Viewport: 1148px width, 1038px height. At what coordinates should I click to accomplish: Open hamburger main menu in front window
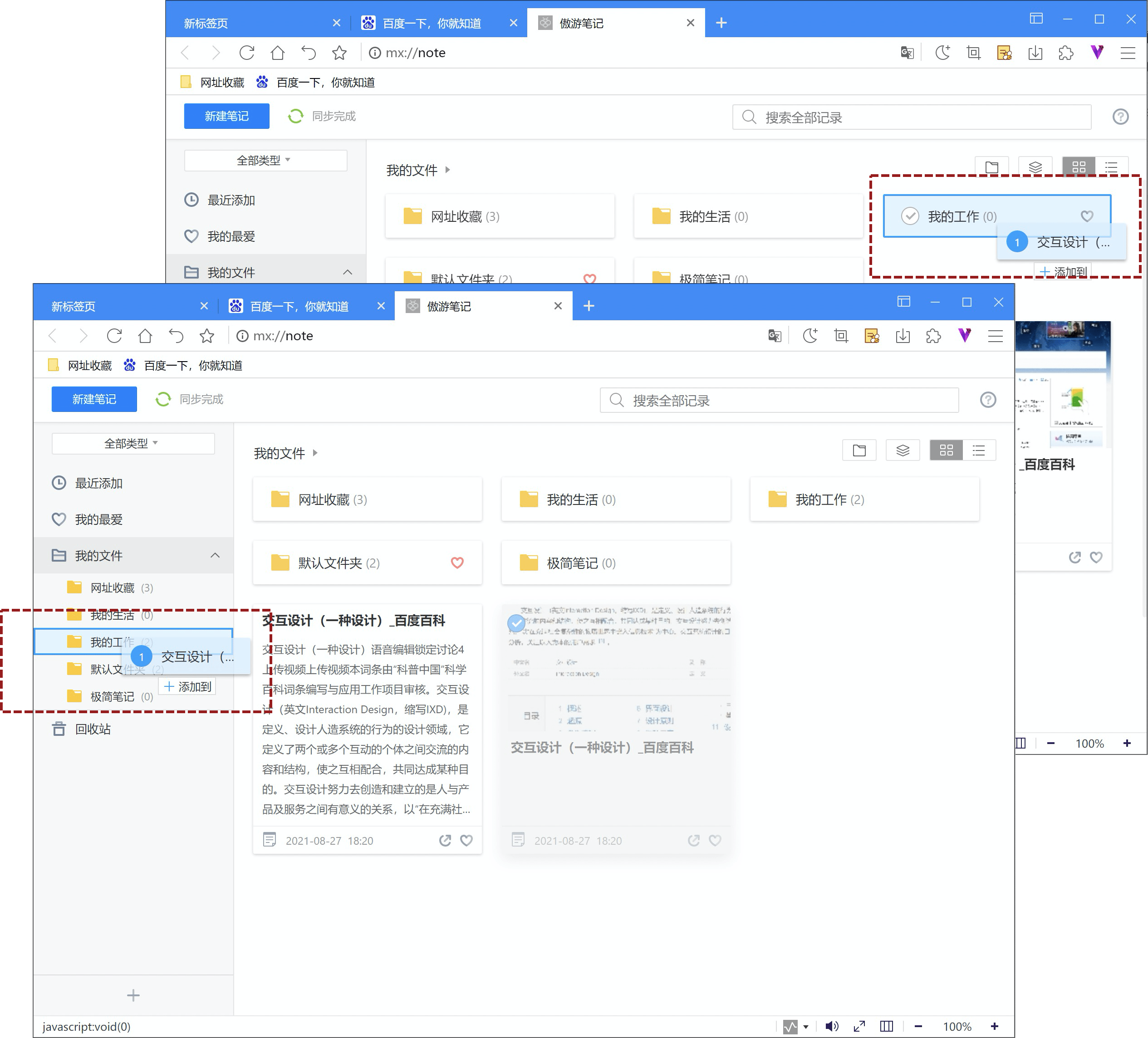click(995, 336)
